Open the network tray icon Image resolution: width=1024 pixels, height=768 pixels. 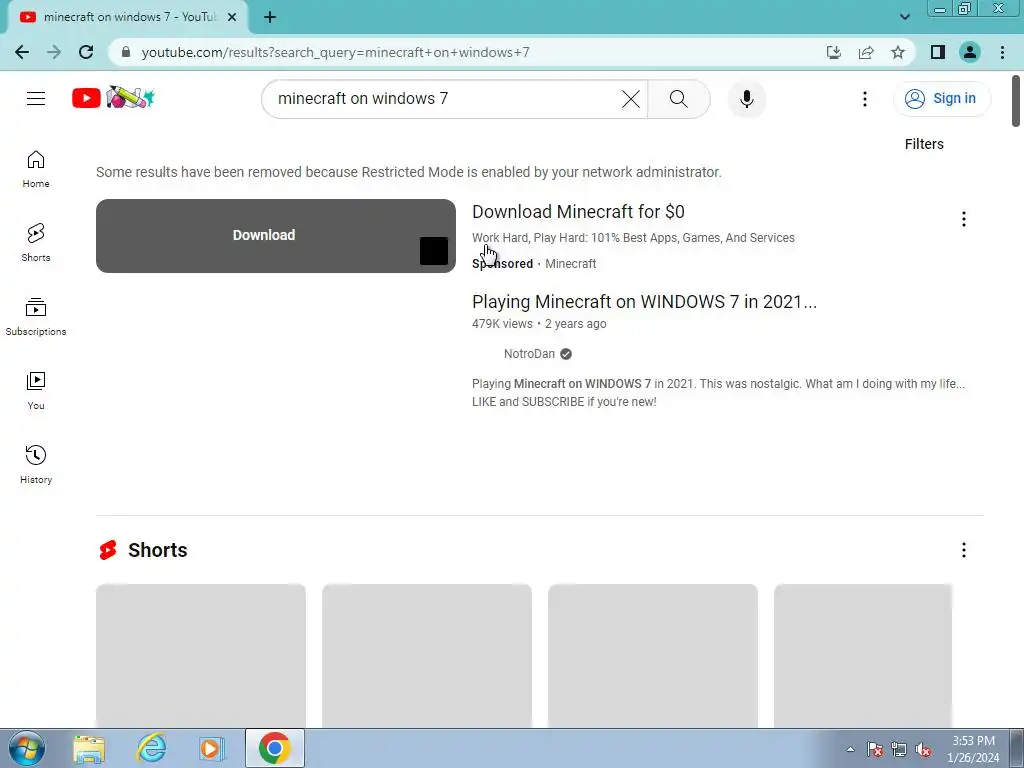(x=899, y=750)
